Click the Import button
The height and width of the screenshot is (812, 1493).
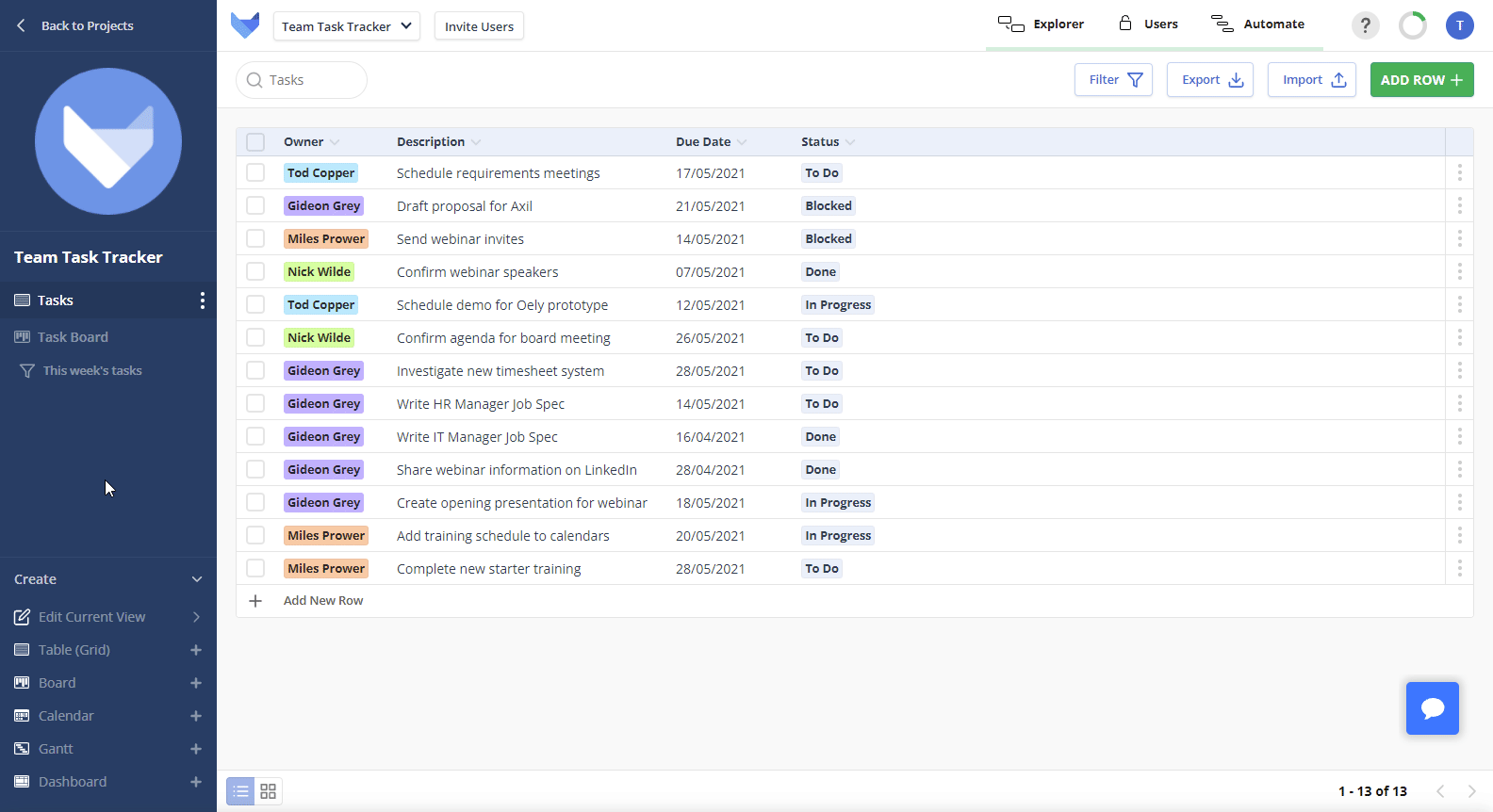pyautogui.click(x=1312, y=80)
